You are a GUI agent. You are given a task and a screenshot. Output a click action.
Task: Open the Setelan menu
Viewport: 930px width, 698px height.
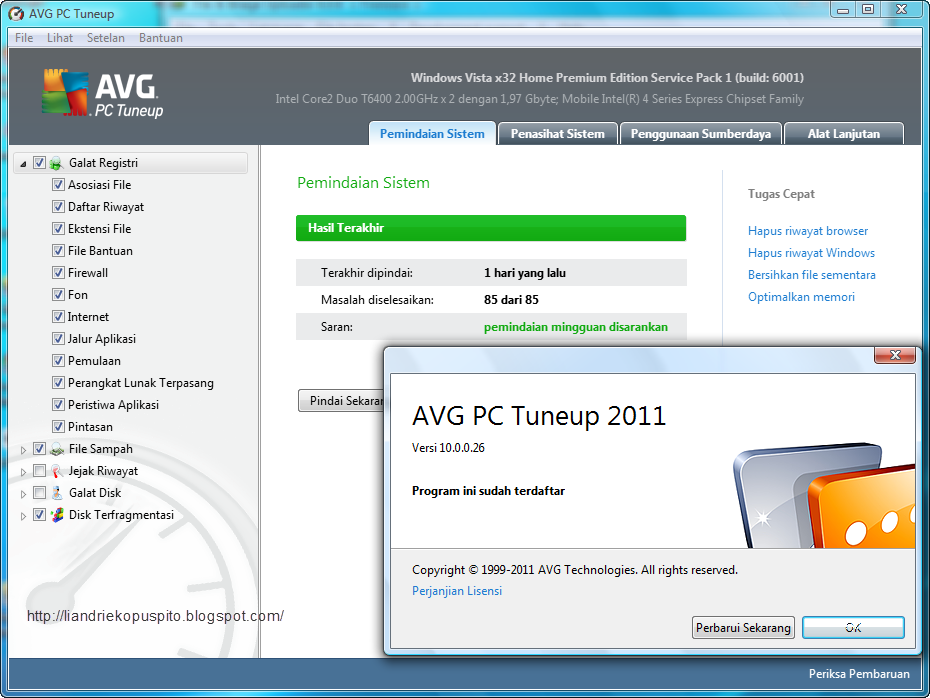pos(106,38)
